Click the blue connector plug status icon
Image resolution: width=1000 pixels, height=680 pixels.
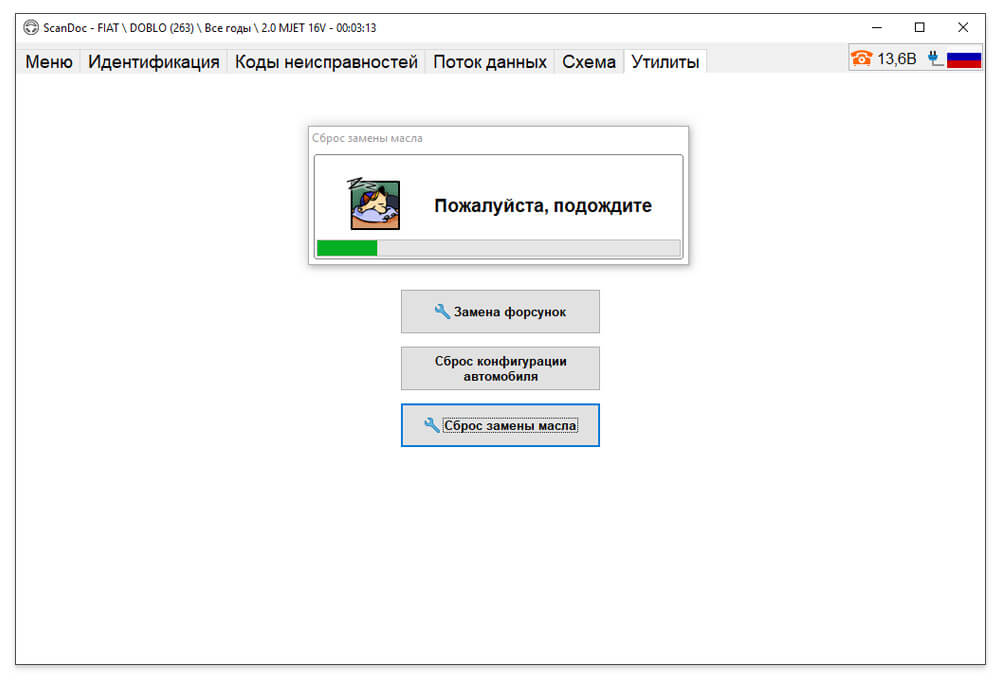934,59
